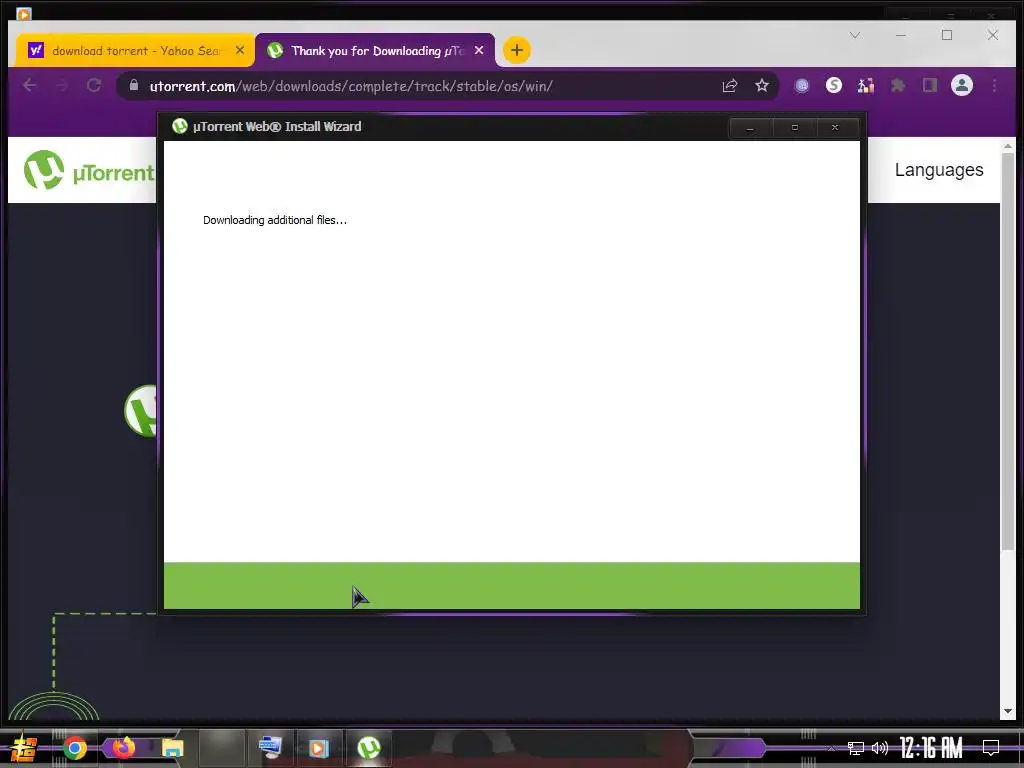Close the Yahoo Search tab

click(240, 50)
